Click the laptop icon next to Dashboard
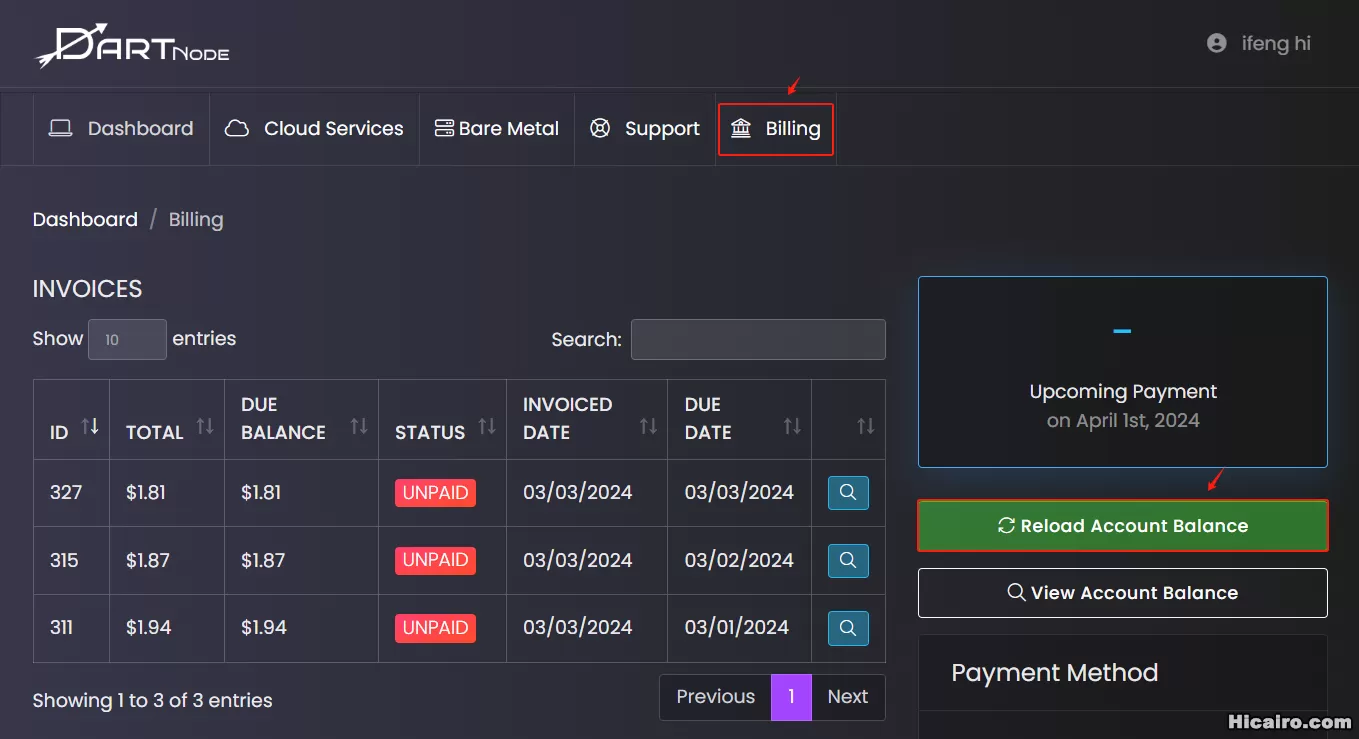 click(61, 129)
